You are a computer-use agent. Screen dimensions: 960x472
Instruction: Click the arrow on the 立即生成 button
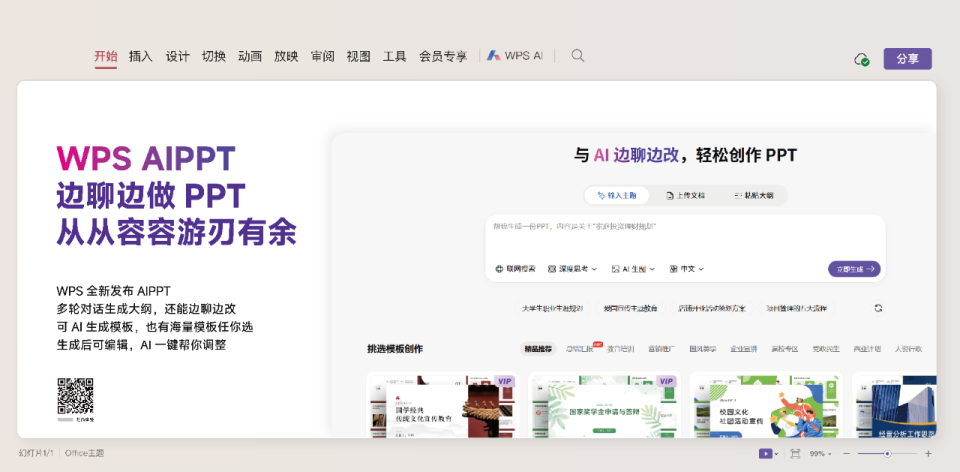[x=870, y=269]
